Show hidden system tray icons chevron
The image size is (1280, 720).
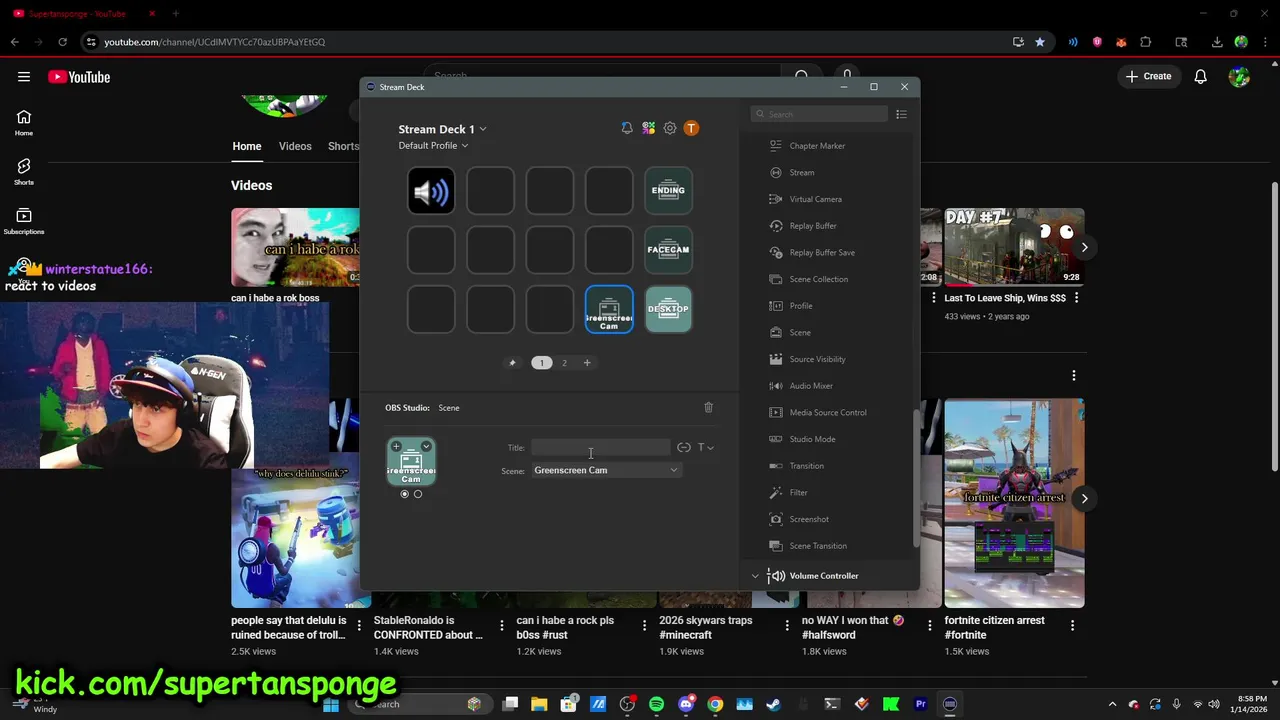(x=1114, y=704)
